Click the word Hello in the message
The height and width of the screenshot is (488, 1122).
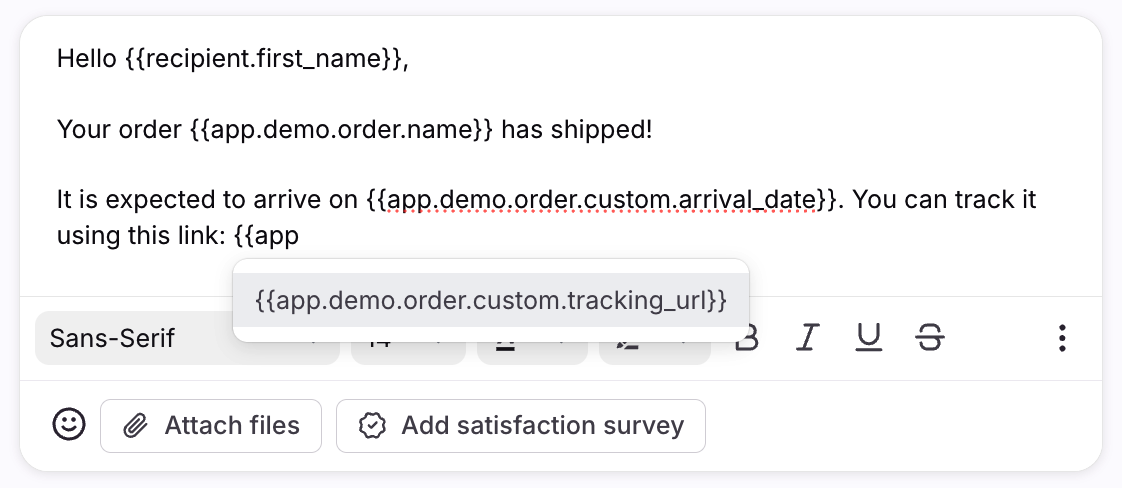[87, 59]
